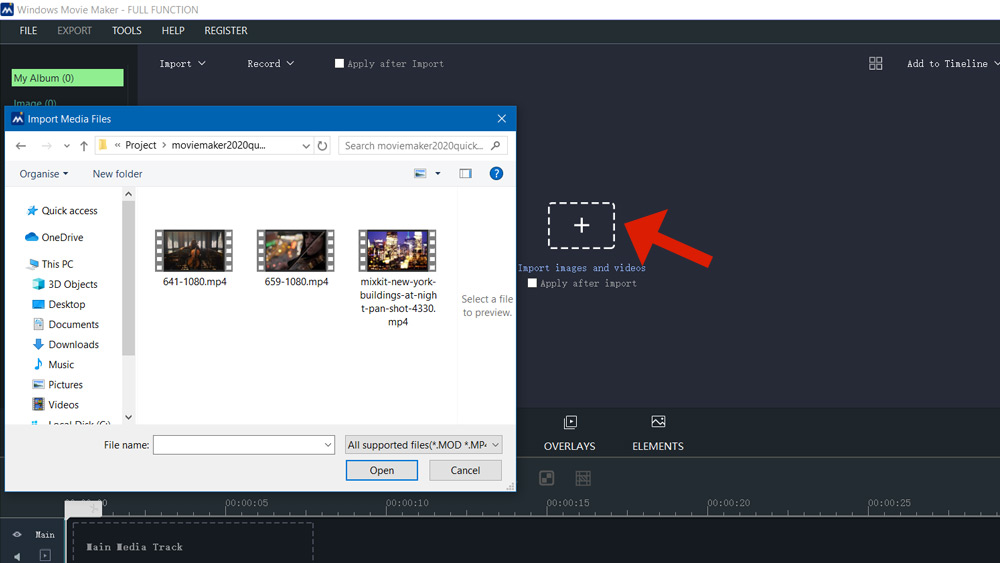
Task: Select My Album (0) category
Action: (x=68, y=78)
